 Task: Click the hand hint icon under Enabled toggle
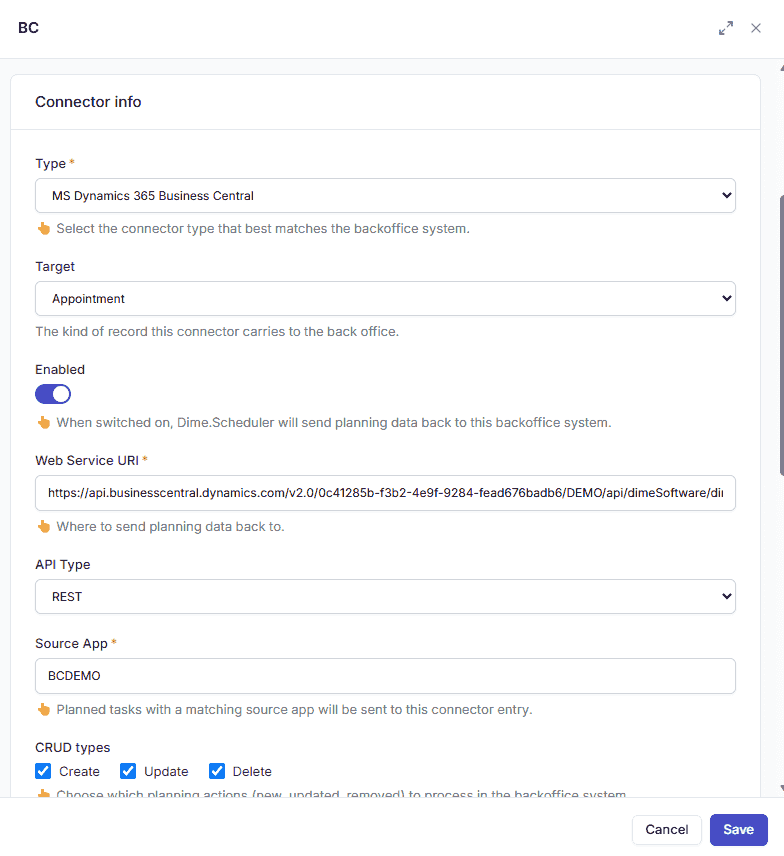tap(44, 423)
